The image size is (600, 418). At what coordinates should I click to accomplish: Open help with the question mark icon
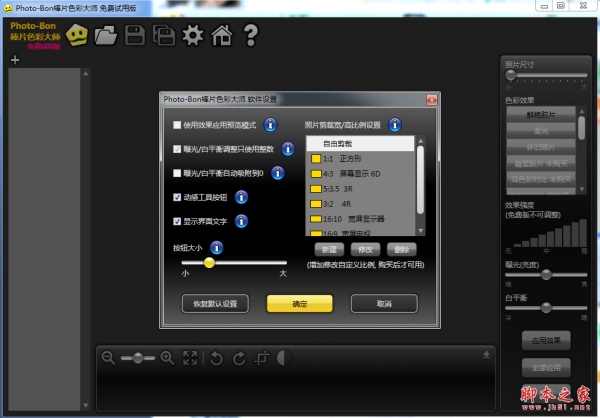(x=251, y=36)
